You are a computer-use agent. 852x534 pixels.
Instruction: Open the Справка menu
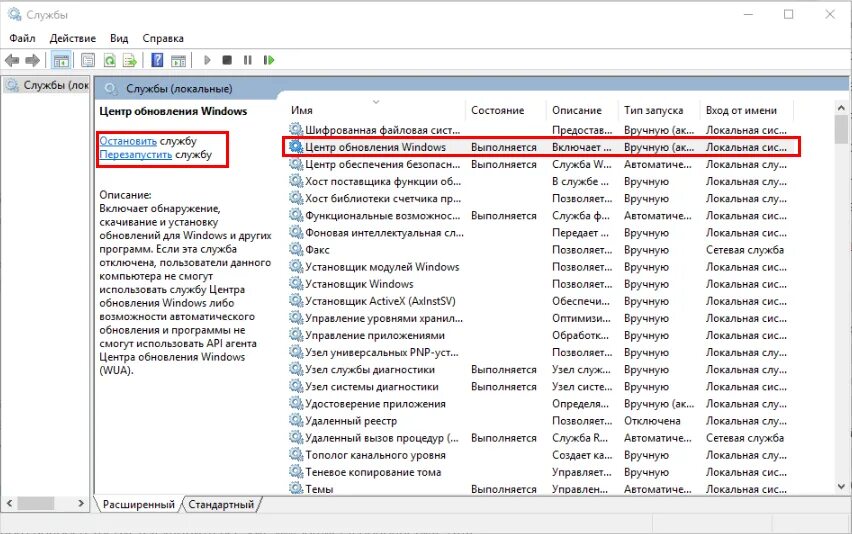pyautogui.click(x=163, y=39)
